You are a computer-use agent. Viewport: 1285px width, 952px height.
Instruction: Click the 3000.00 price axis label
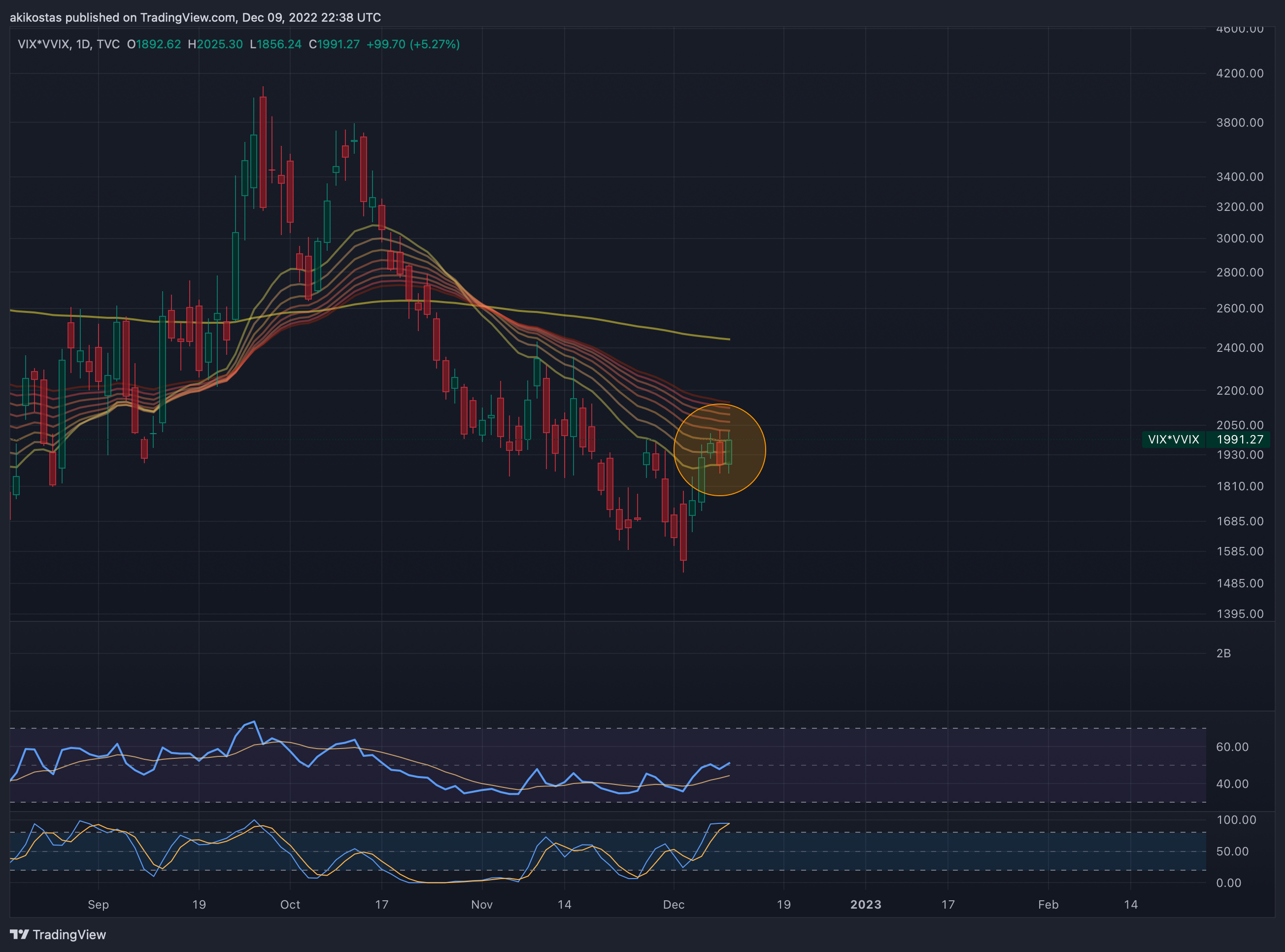click(x=1240, y=238)
